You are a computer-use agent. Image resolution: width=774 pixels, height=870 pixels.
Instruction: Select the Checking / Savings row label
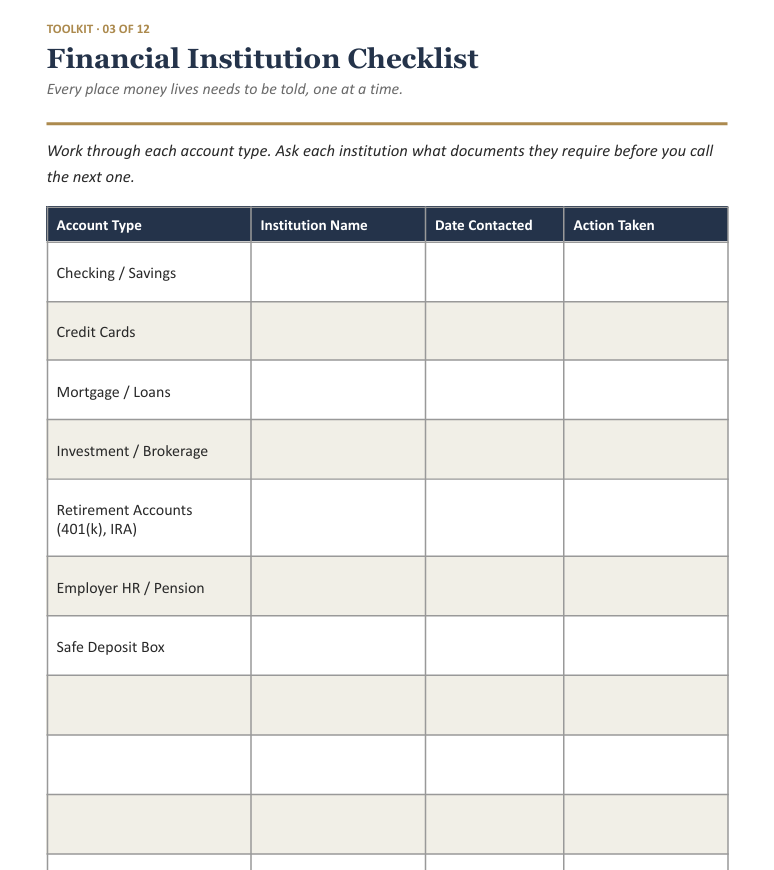(x=116, y=273)
